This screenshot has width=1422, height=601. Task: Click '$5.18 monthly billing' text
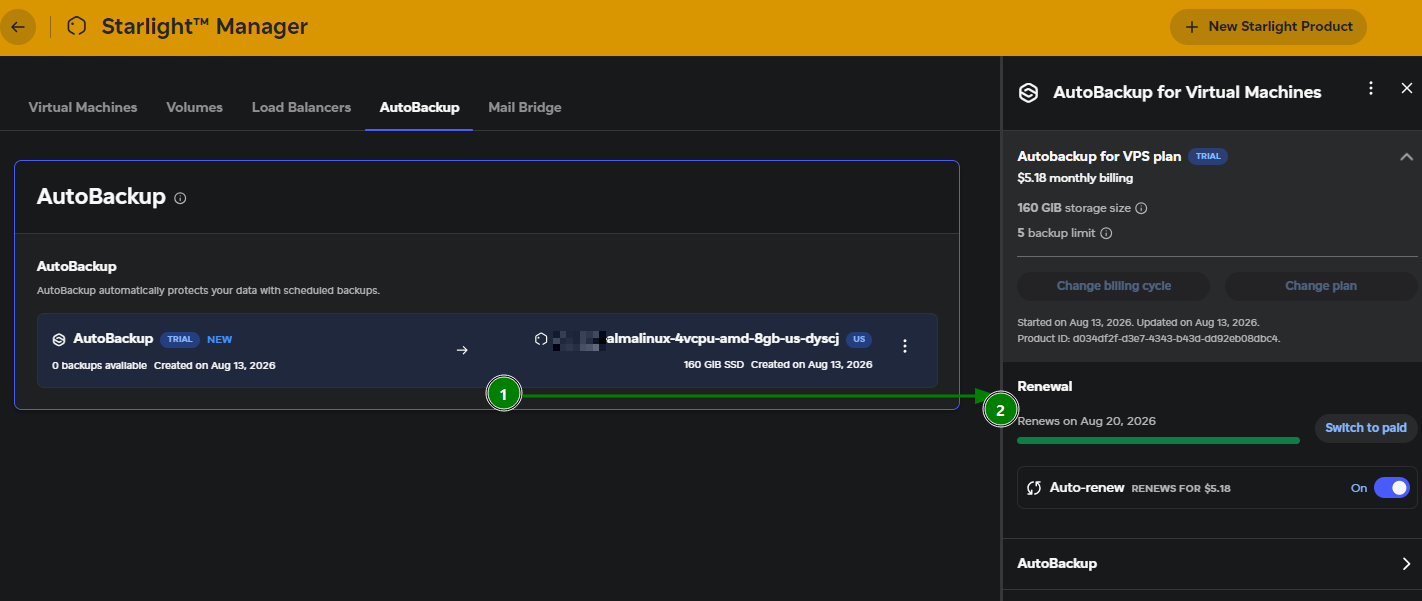pos(1075,178)
